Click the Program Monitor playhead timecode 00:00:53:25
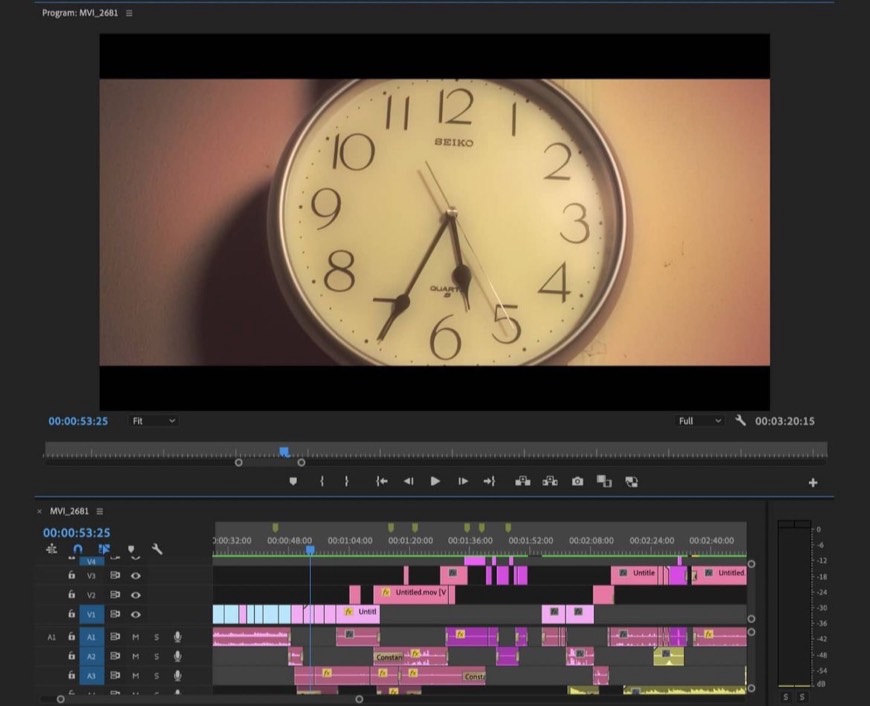This screenshot has height=706, width=870. [x=78, y=421]
